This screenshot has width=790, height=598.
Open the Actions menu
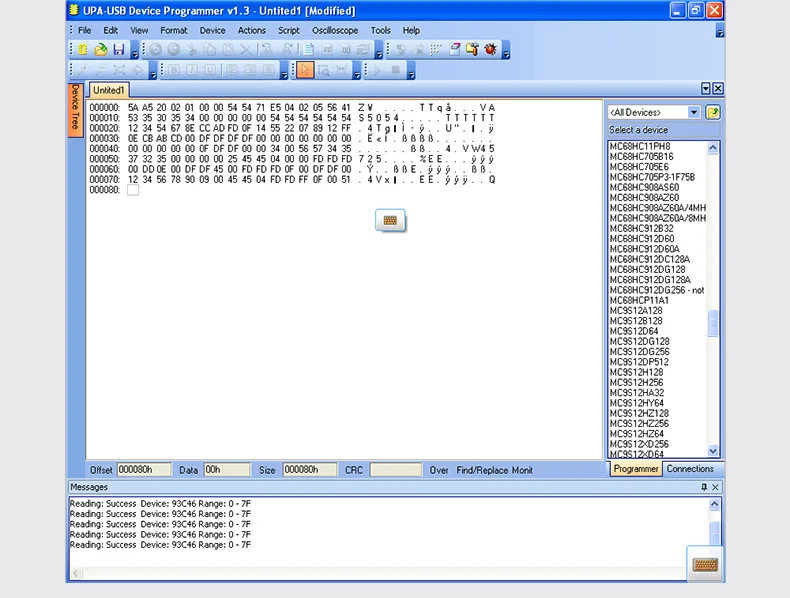click(x=252, y=30)
